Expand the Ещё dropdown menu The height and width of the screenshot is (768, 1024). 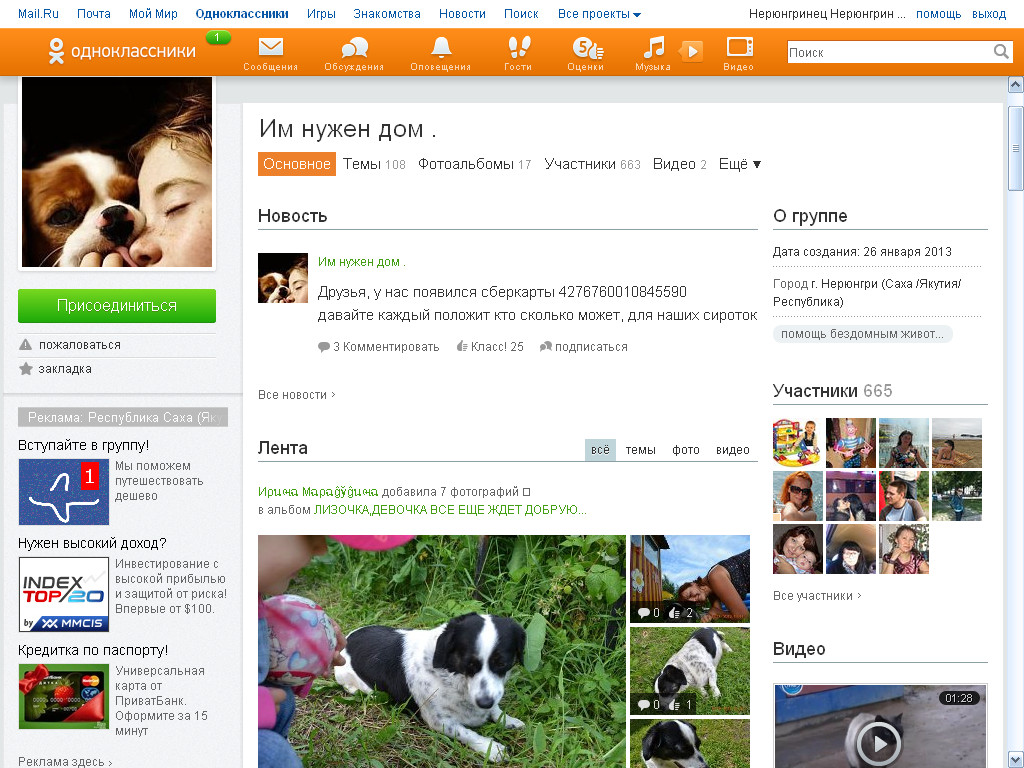(x=740, y=164)
